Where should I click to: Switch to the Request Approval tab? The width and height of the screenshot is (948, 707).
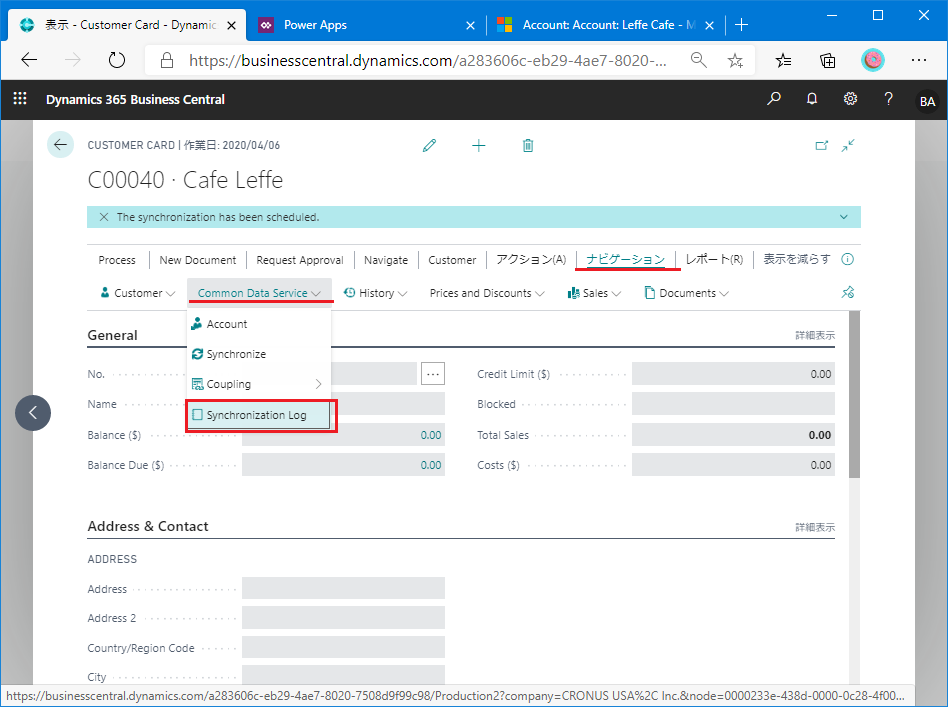[300, 260]
